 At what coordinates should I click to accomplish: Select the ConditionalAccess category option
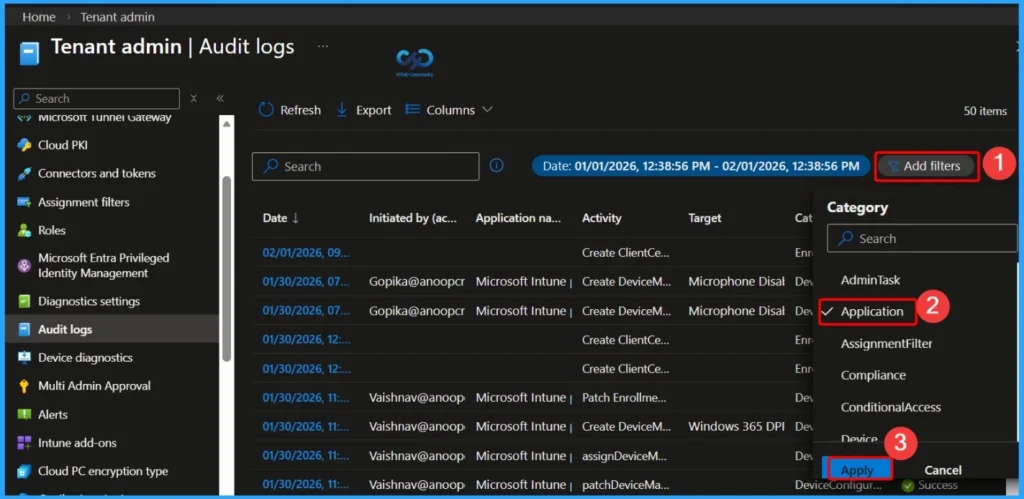click(x=891, y=408)
